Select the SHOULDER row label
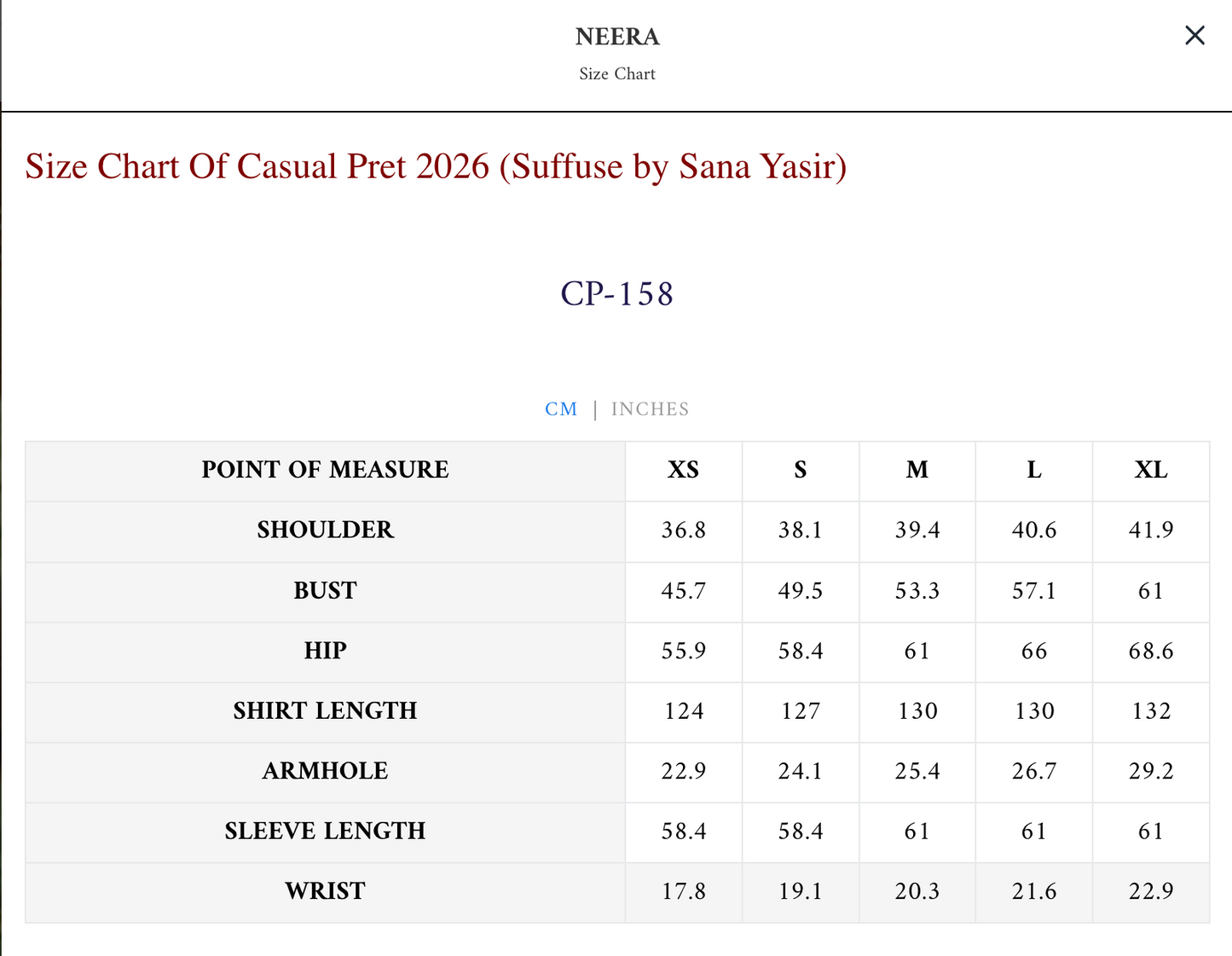The width and height of the screenshot is (1232, 956). pyautogui.click(x=325, y=530)
